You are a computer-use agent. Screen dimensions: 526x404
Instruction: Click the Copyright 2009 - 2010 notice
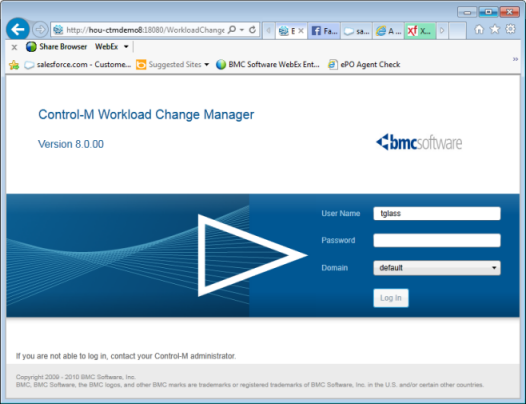point(75,377)
